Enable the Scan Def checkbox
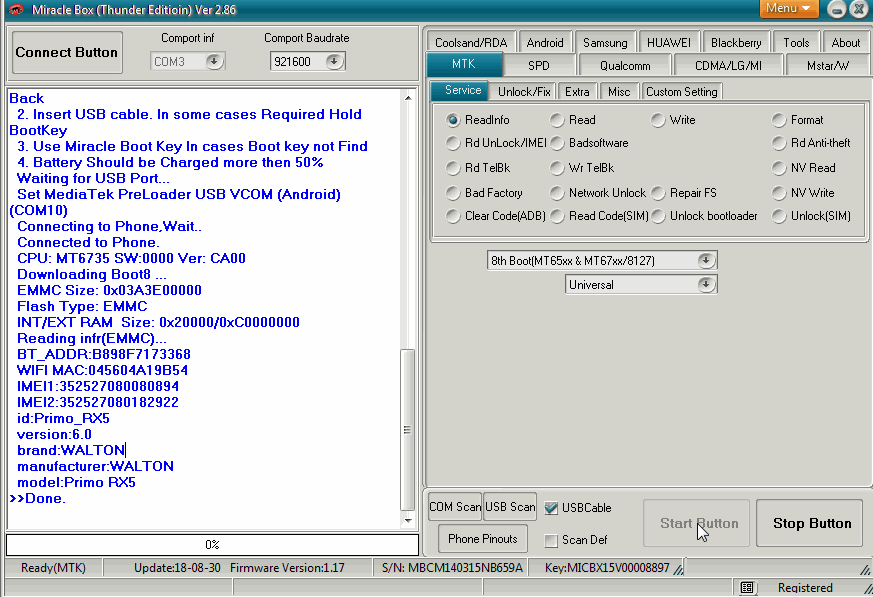 point(551,540)
